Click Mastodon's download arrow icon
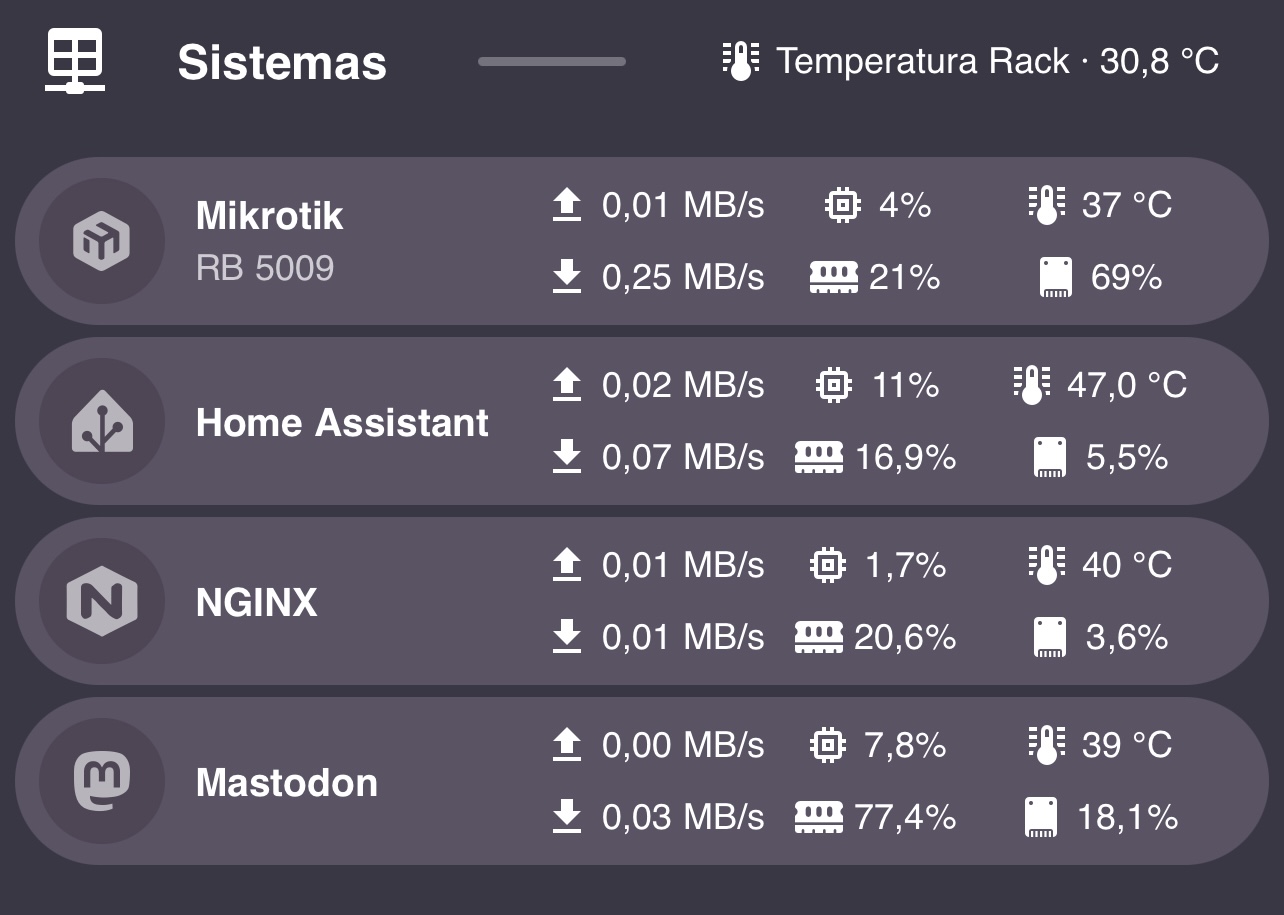This screenshot has width=1284, height=915. [566, 817]
